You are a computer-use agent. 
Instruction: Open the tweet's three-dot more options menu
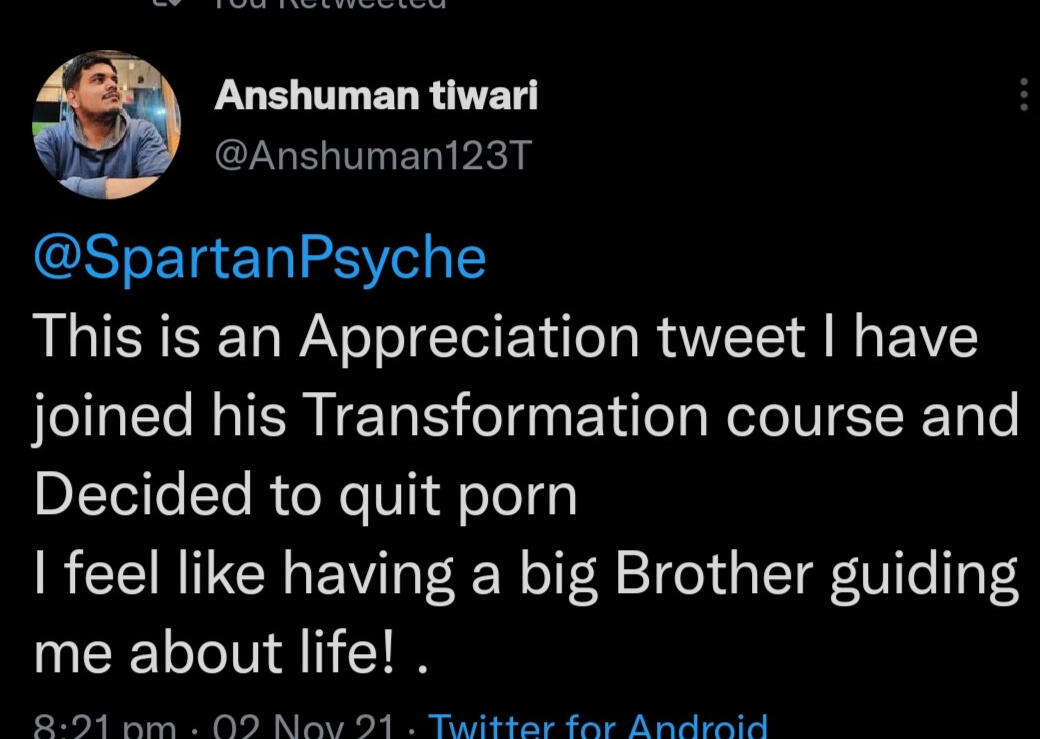tap(1023, 94)
